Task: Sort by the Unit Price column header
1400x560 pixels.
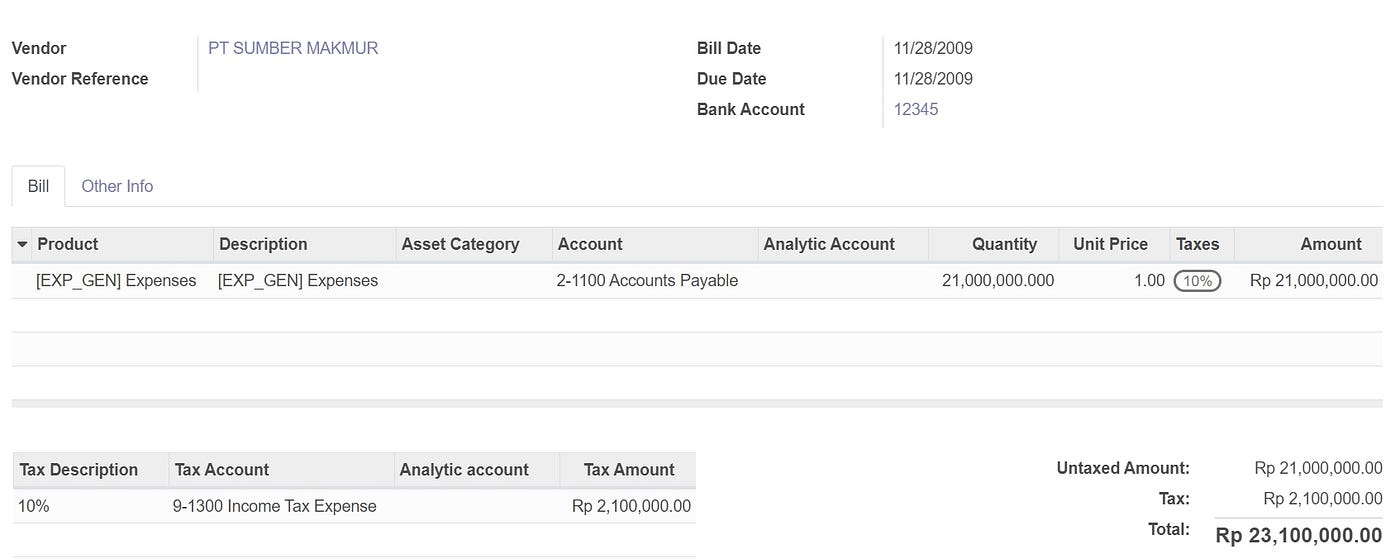Action: [1110, 244]
